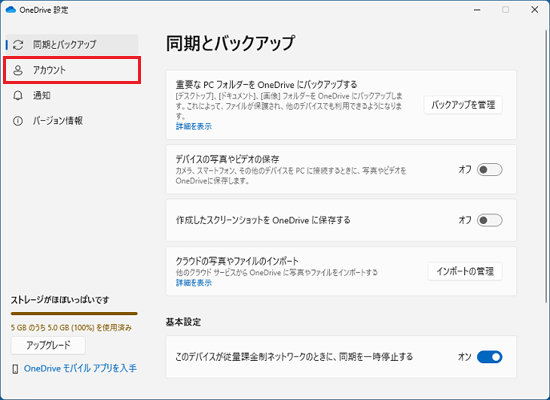Click the bell icon beside 通知
The width and height of the screenshot is (550, 400).
(x=18, y=95)
